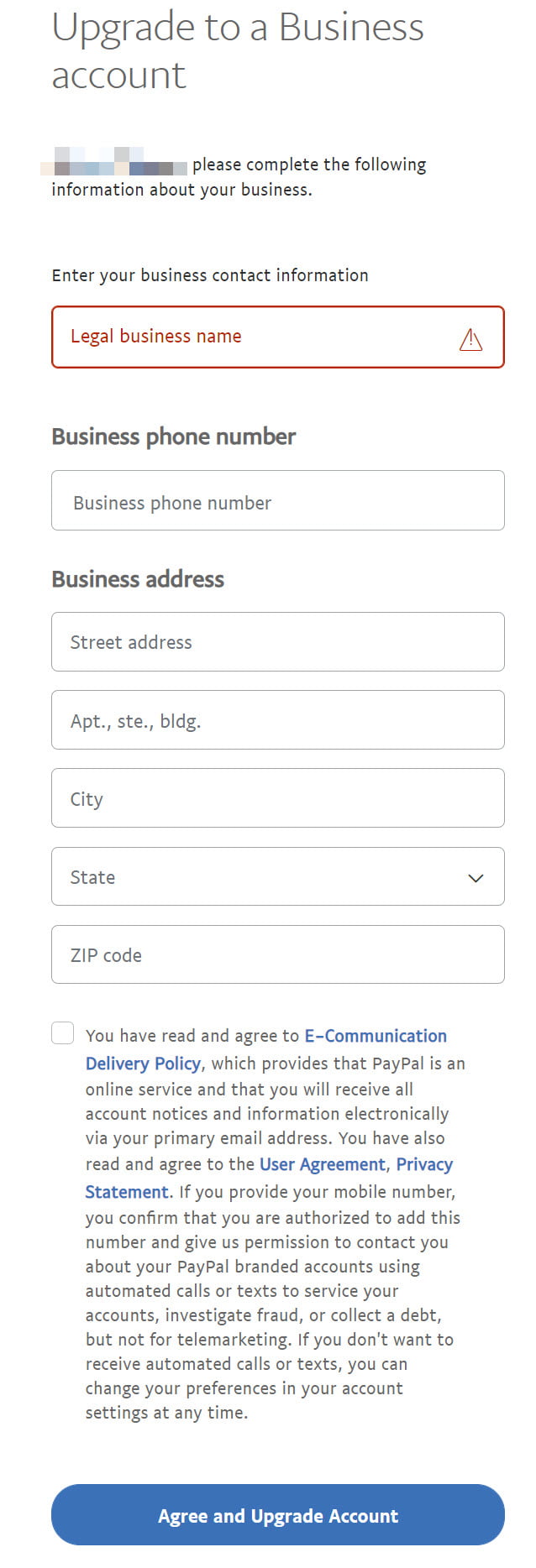536x1568 pixels.
Task: Click Agree and Upgrade Account button
Action: (277, 1515)
